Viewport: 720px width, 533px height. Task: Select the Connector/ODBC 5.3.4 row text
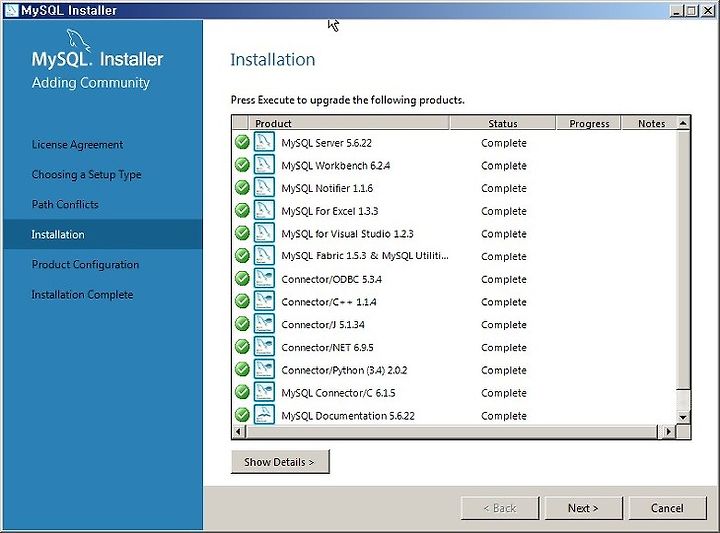tap(331, 279)
